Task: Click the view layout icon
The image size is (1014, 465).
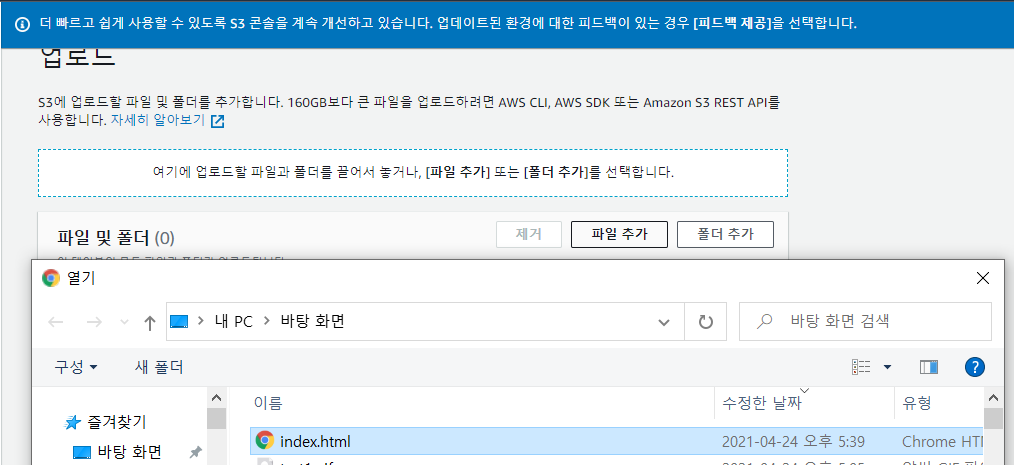Action: pyautogui.click(x=861, y=367)
